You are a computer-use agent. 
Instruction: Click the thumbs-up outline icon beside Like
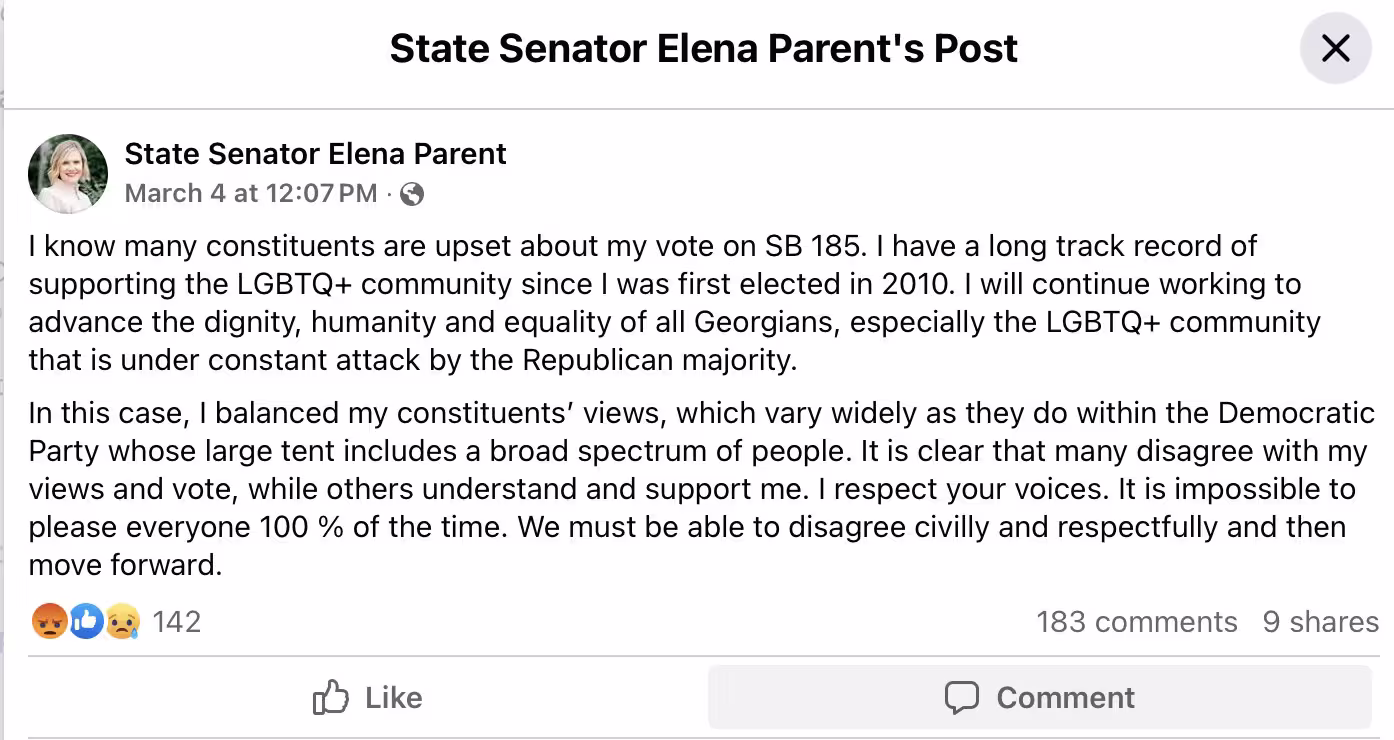point(331,697)
